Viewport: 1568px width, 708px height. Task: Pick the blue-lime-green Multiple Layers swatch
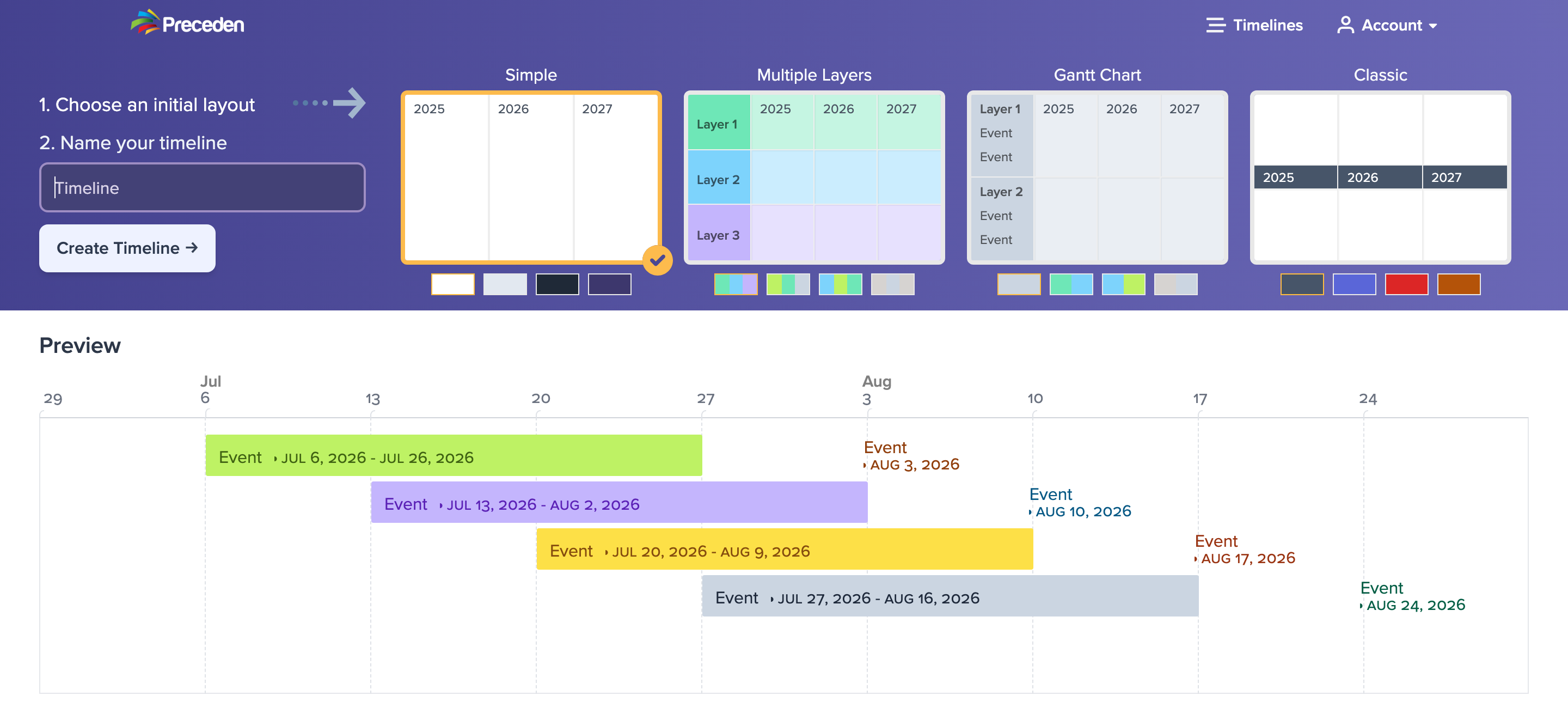click(x=841, y=284)
